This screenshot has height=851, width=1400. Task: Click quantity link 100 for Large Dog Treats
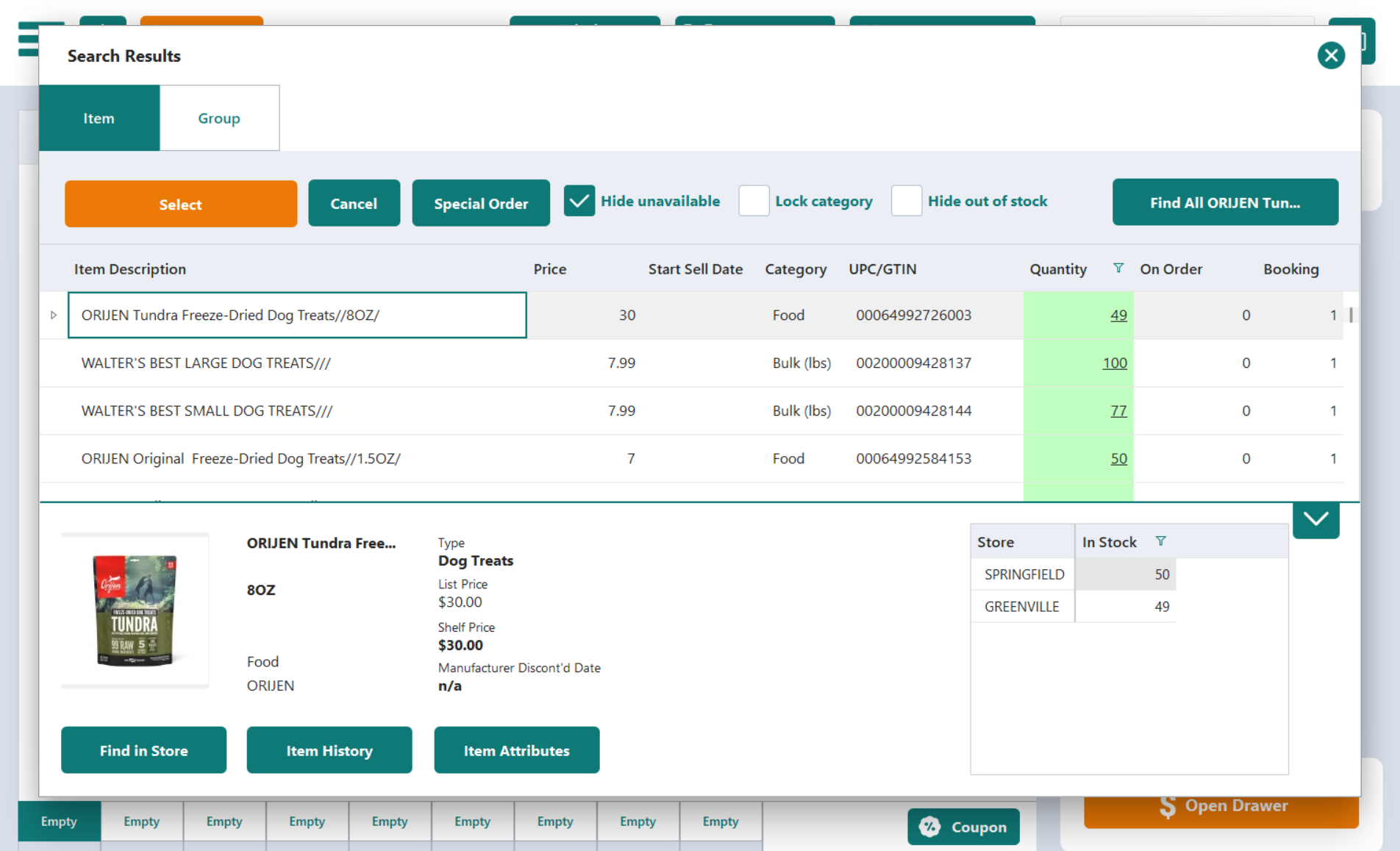point(1115,363)
